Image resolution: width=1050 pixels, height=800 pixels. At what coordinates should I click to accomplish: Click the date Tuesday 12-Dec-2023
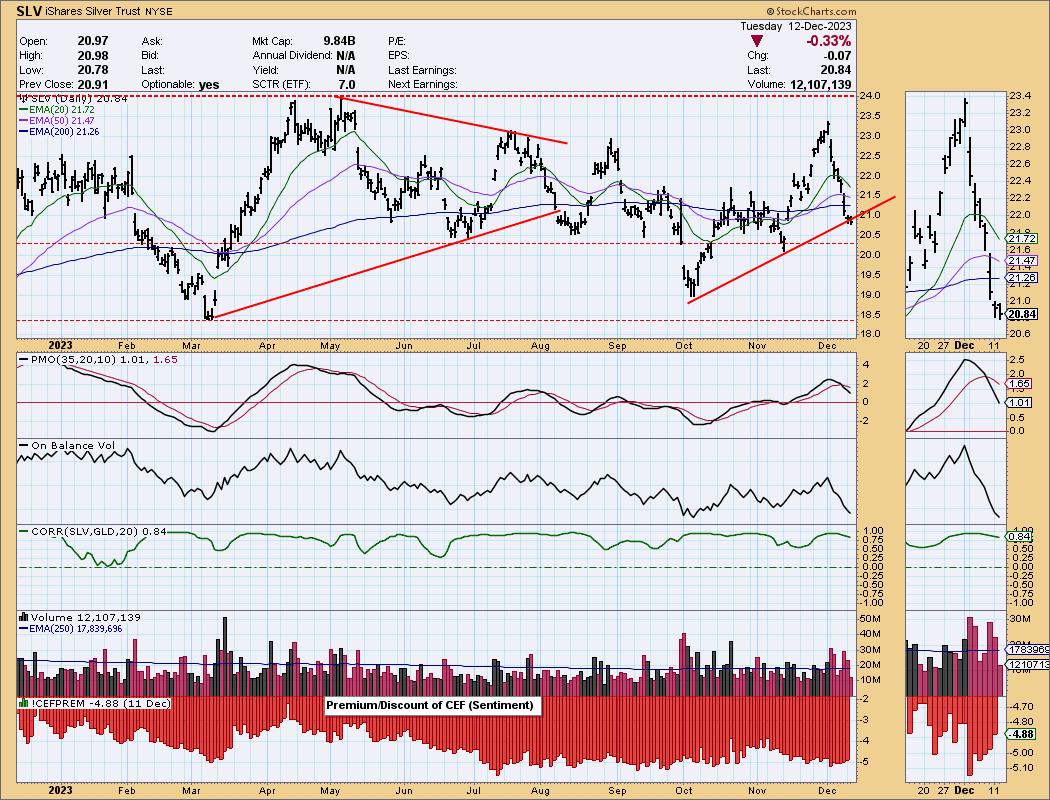pos(796,26)
